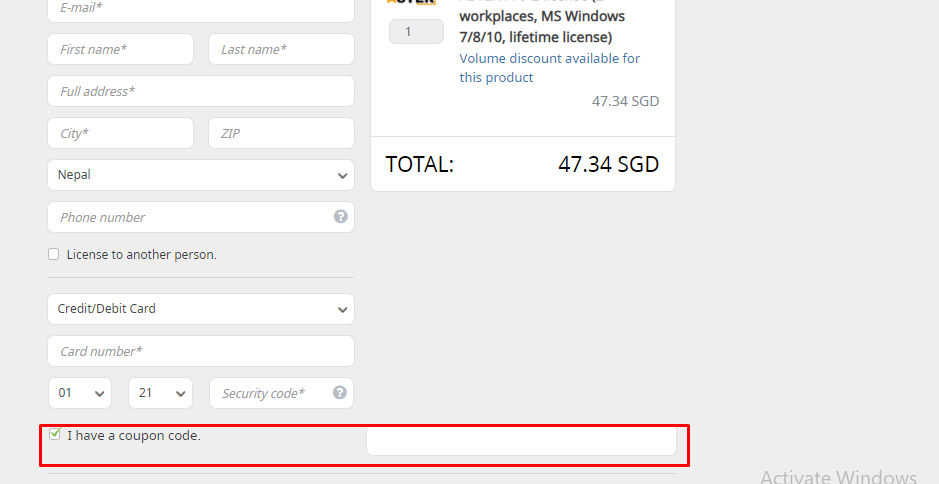Image resolution: width=939 pixels, height=484 pixels.
Task: Open the Credit/Debit Card payment dropdown
Action: coord(201,309)
